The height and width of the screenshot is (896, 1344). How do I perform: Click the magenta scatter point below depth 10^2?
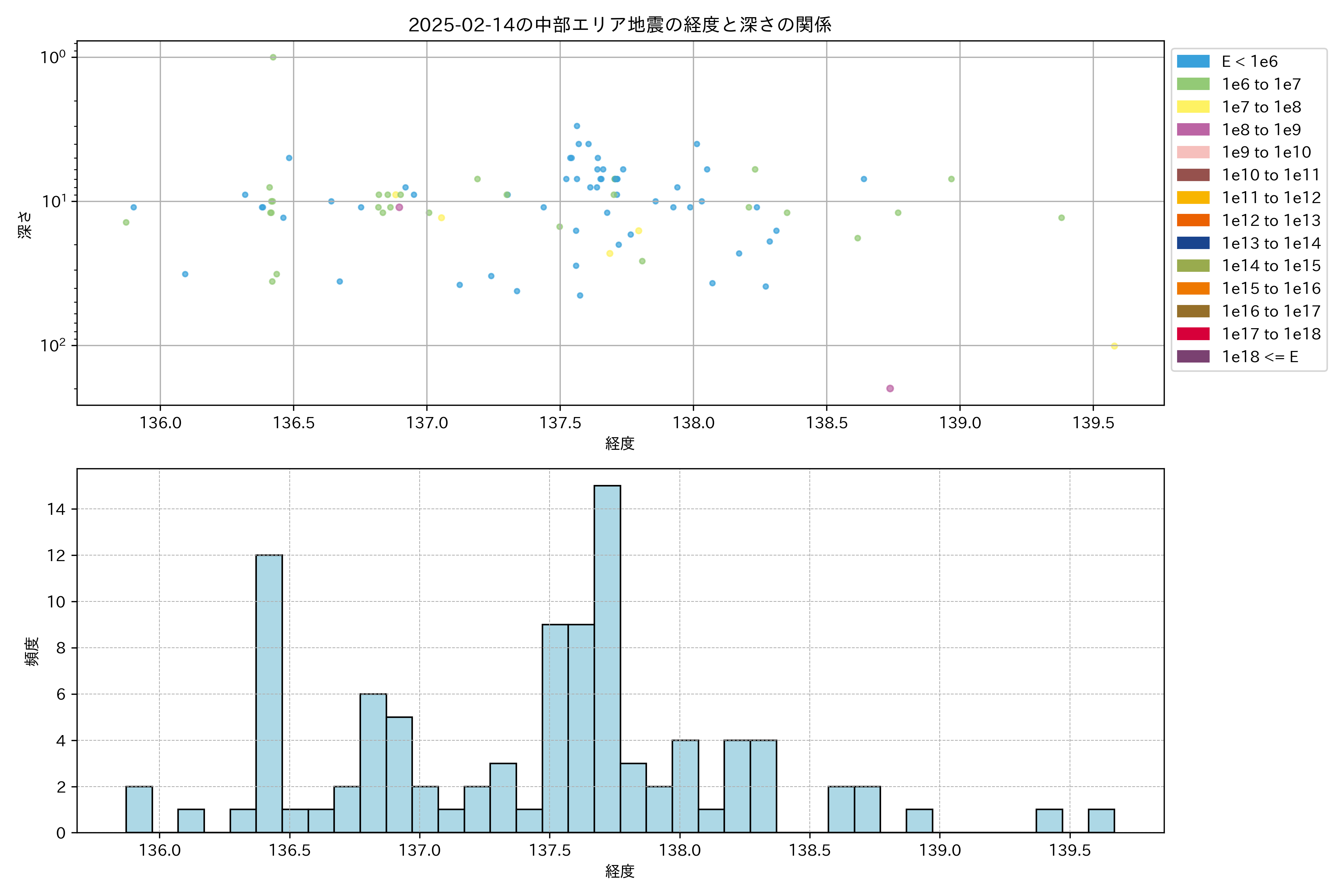tap(890, 389)
